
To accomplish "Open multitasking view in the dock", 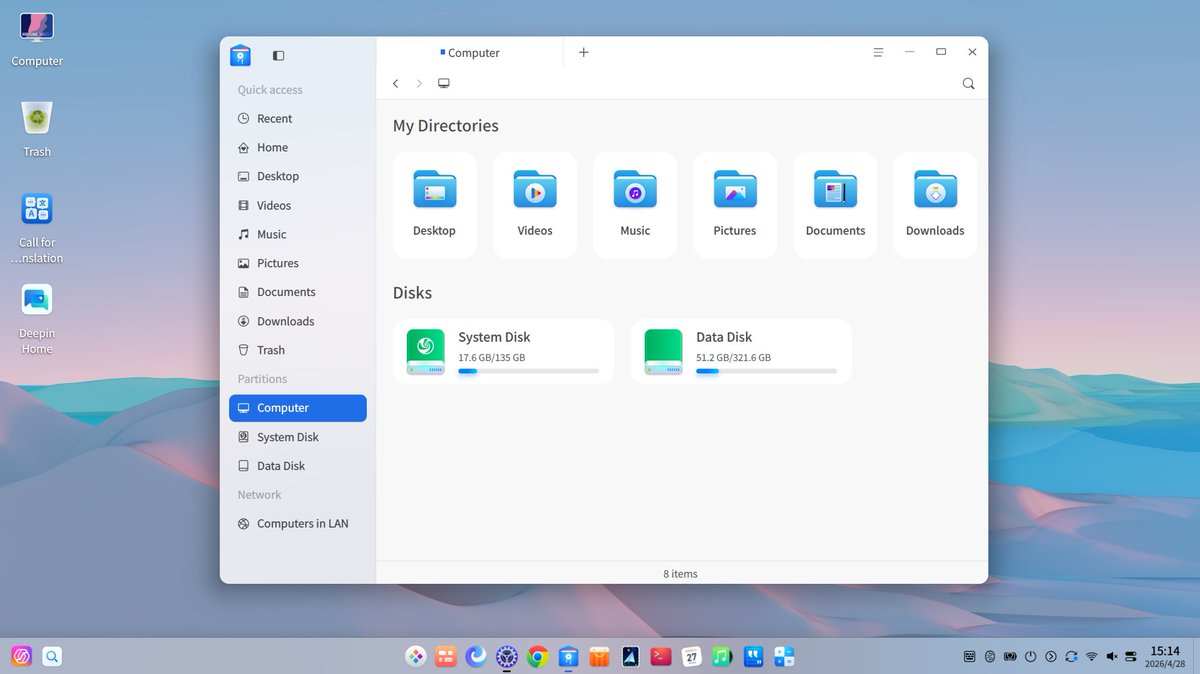I will 446,656.
